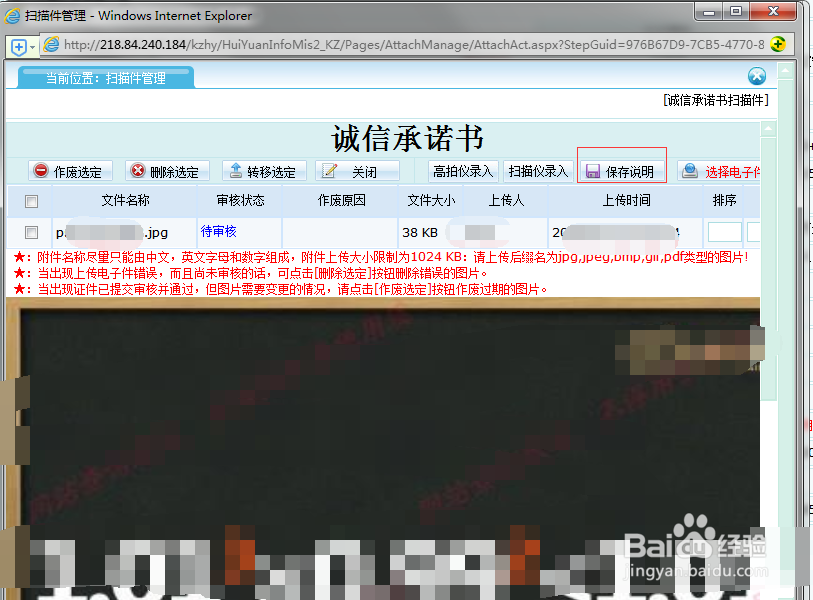This screenshot has height=600, width=813.
Task: Click the floppy disk icon on 保存说明
Action: coord(593,171)
